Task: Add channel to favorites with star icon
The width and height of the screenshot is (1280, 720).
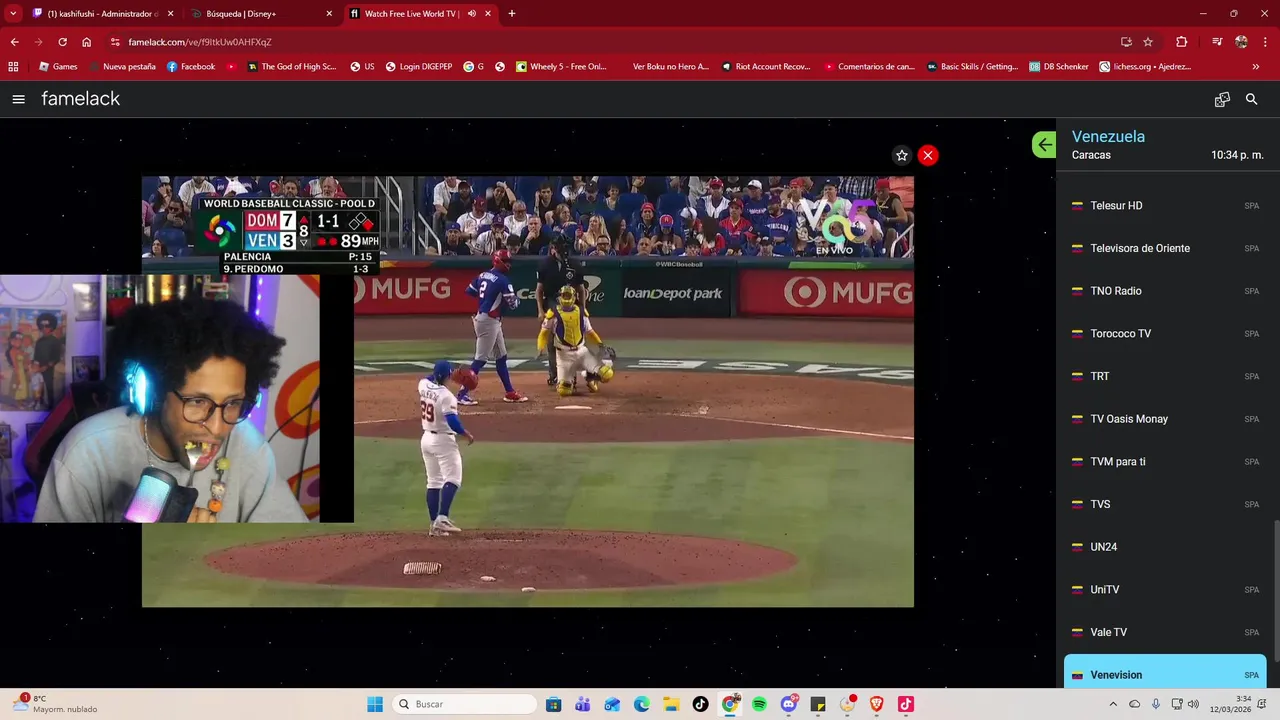Action: (902, 155)
